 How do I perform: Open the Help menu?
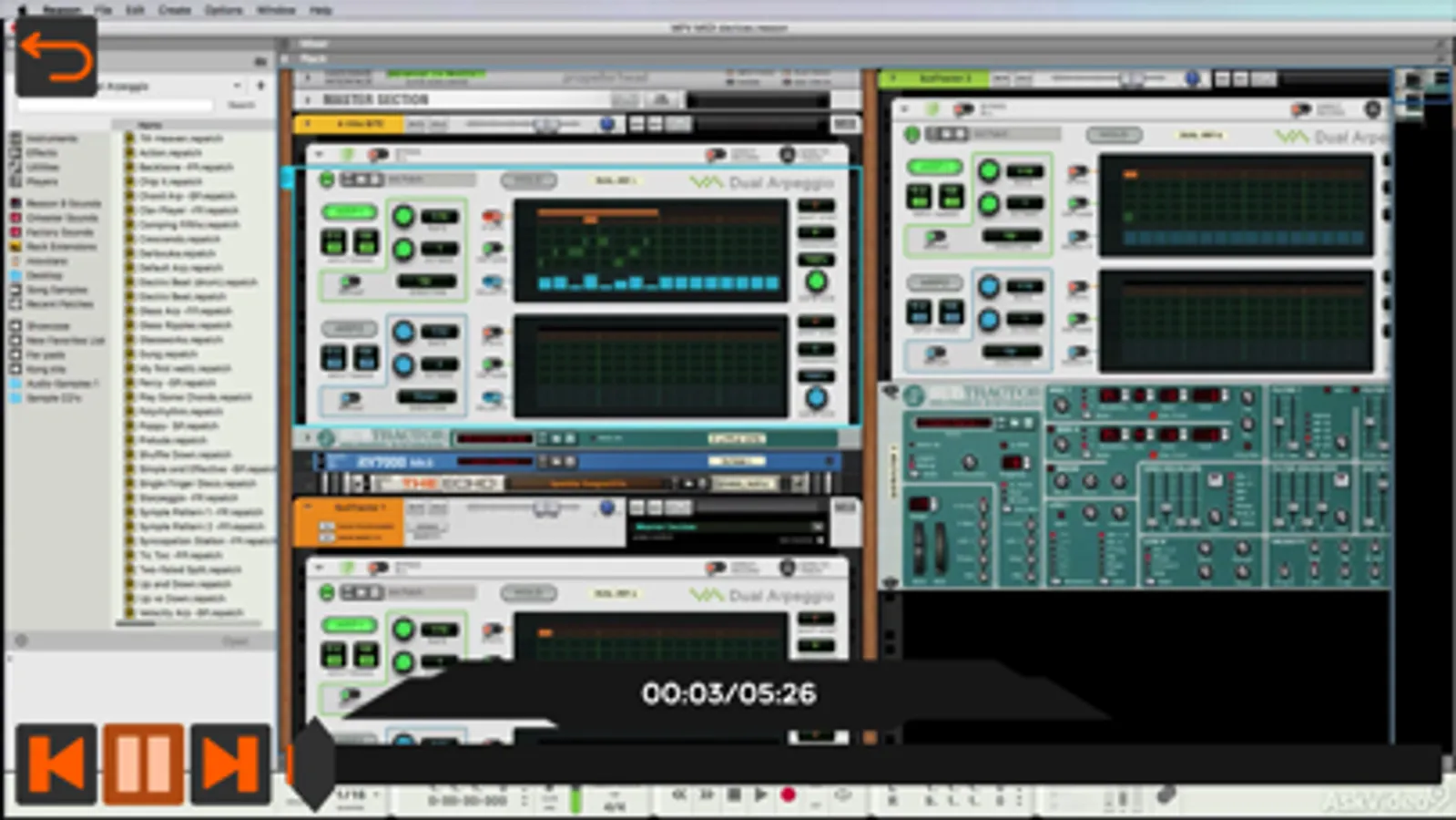pyautogui.click(x=320, y=9)
